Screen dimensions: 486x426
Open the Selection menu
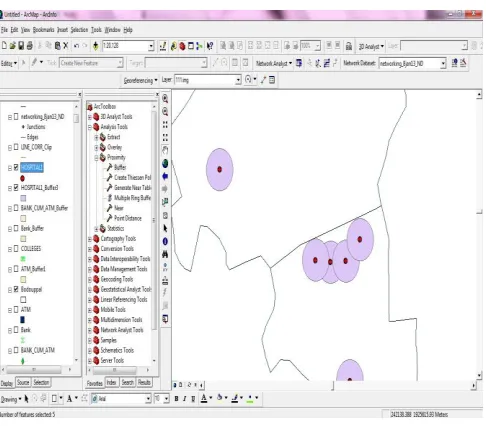click(x=79, y=30)
